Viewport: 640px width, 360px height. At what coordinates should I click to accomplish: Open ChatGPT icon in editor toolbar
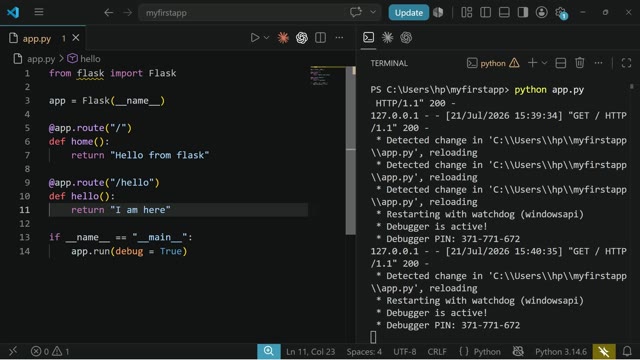[x=302, y=38]
